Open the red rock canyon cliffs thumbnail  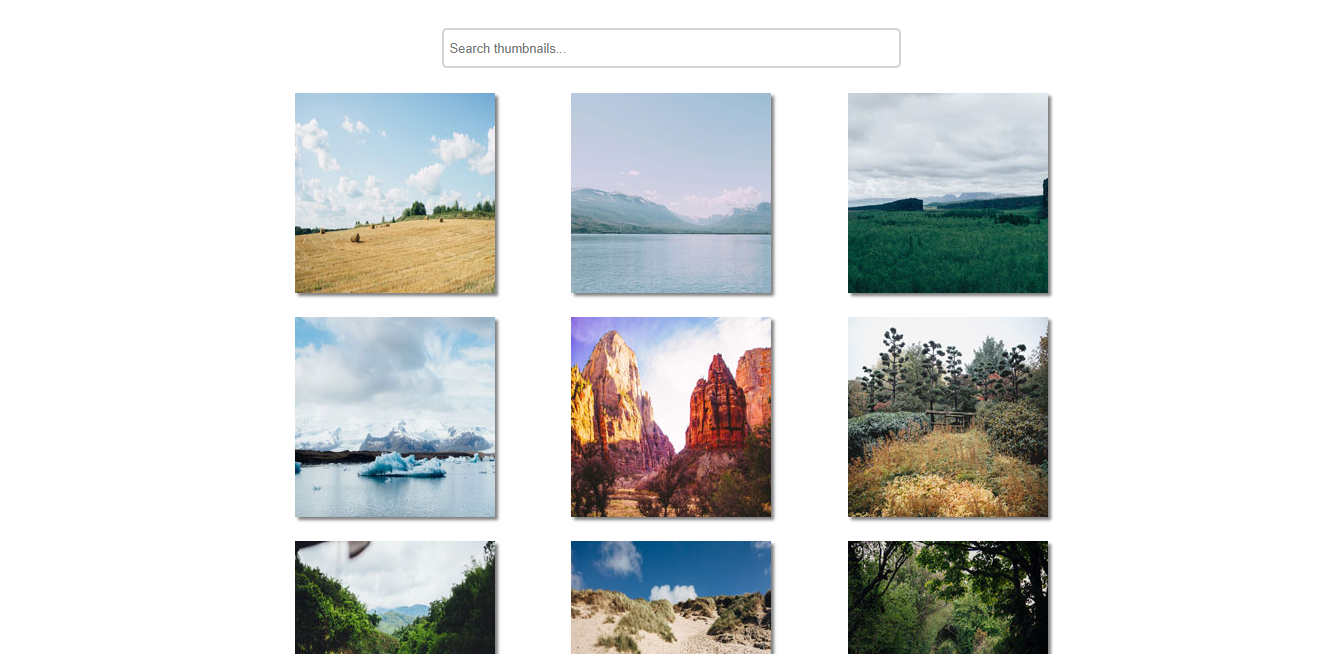tap(671, 417)
